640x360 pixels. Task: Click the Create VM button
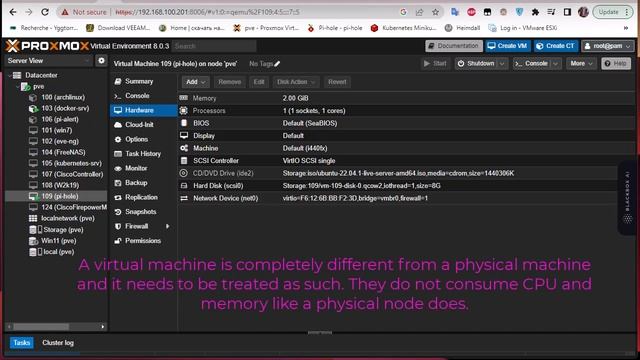(507, 46)
